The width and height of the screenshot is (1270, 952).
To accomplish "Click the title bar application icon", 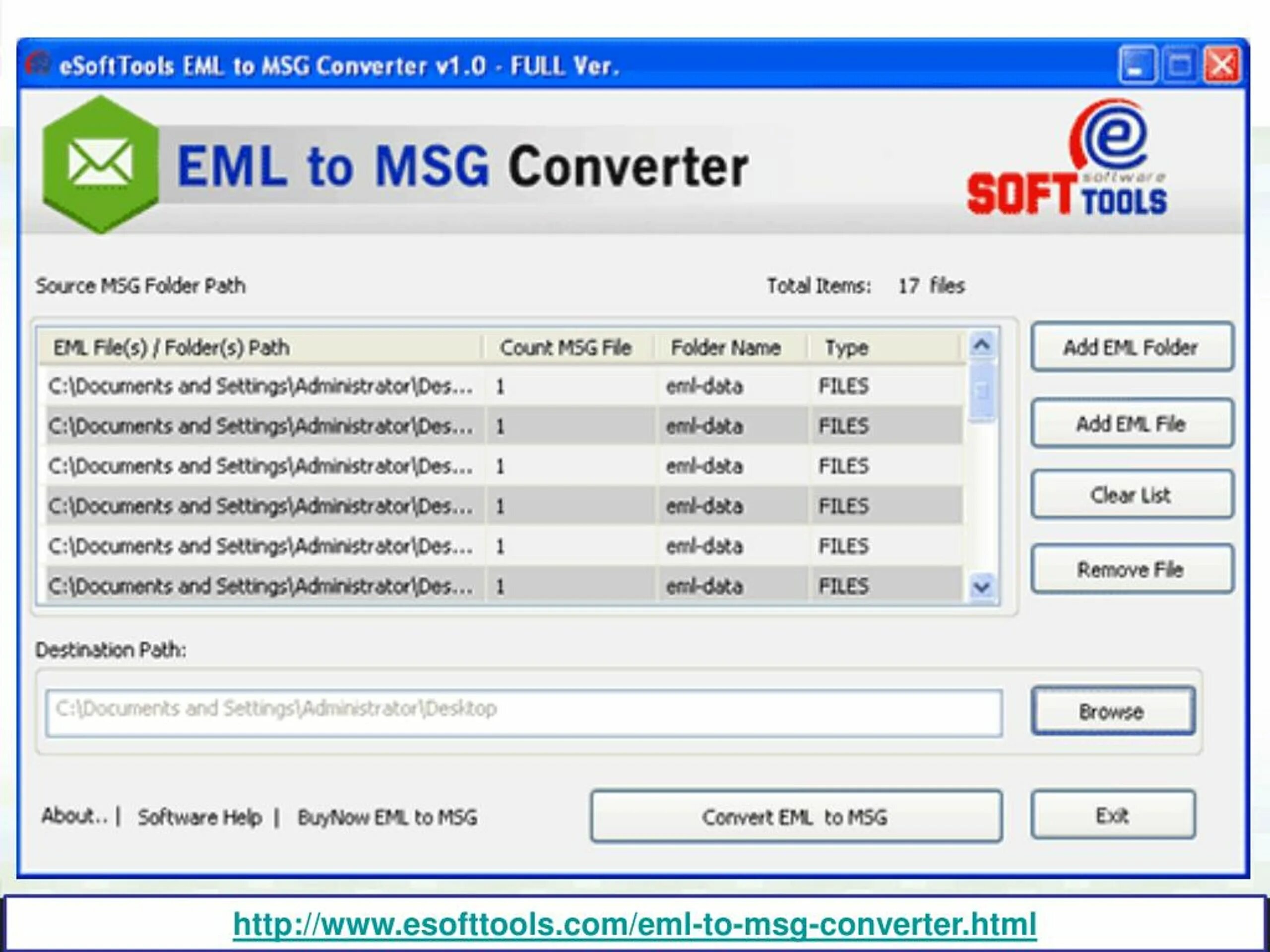I will click(38, 63).
